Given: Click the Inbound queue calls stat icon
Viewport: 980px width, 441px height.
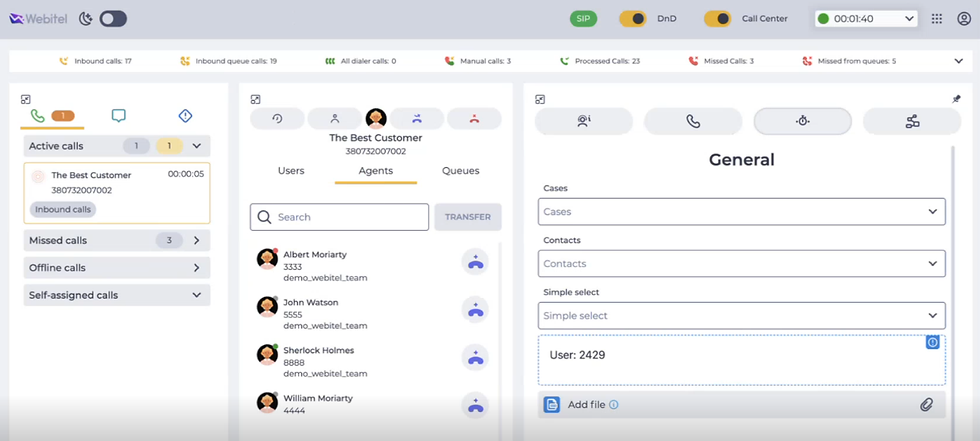Looking at the screenshot, I should (x=184, y=61).
